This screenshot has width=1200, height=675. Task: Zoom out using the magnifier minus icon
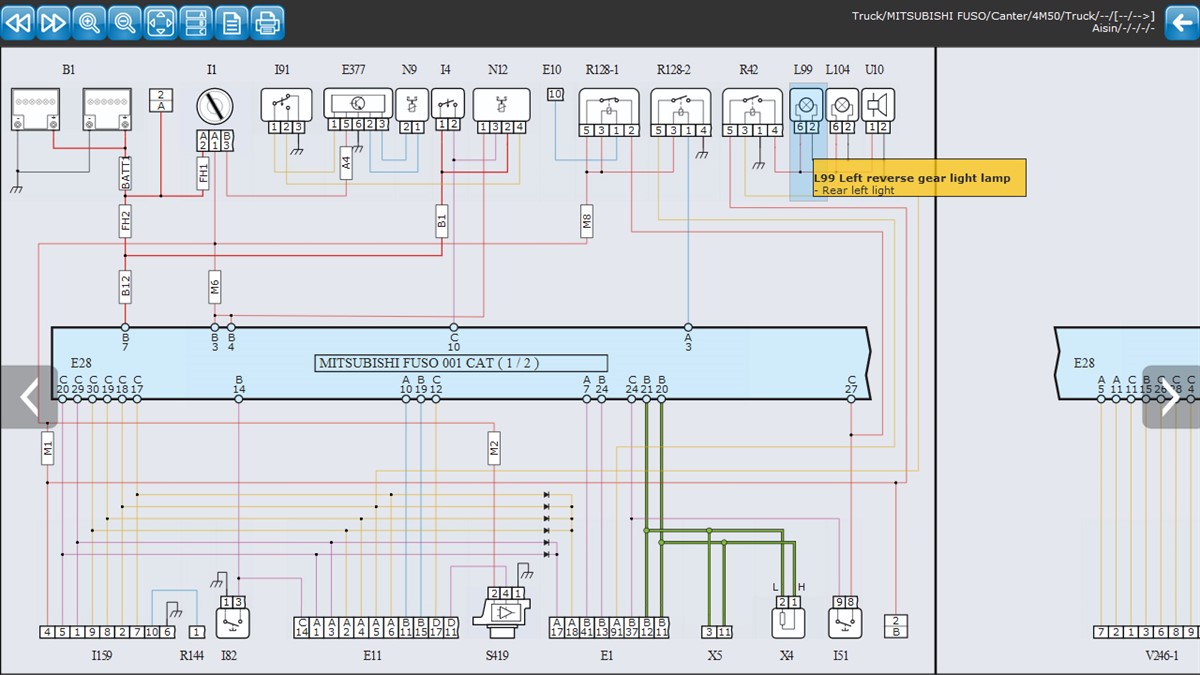tap(125, 22)
